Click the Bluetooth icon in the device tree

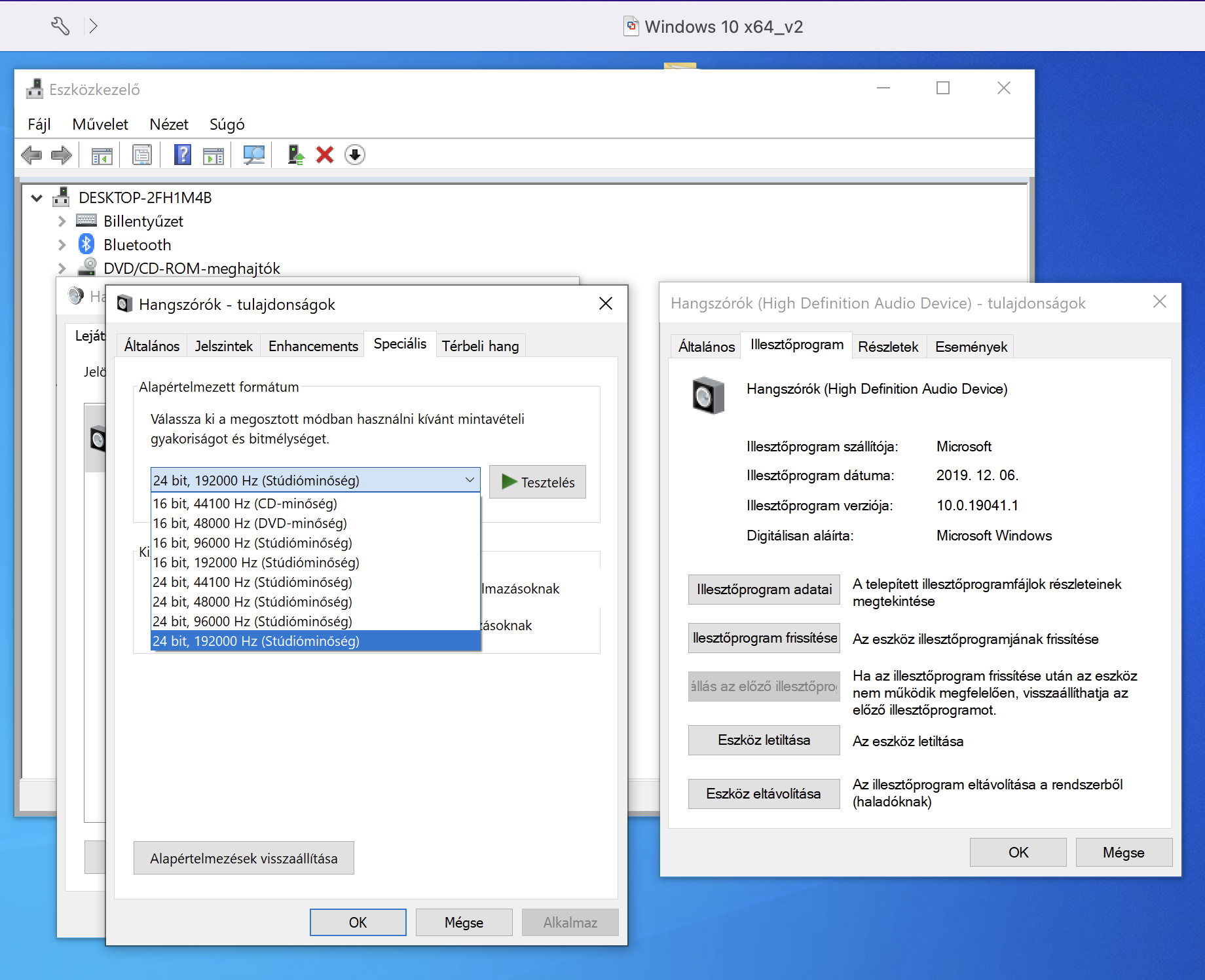point(86,244)
